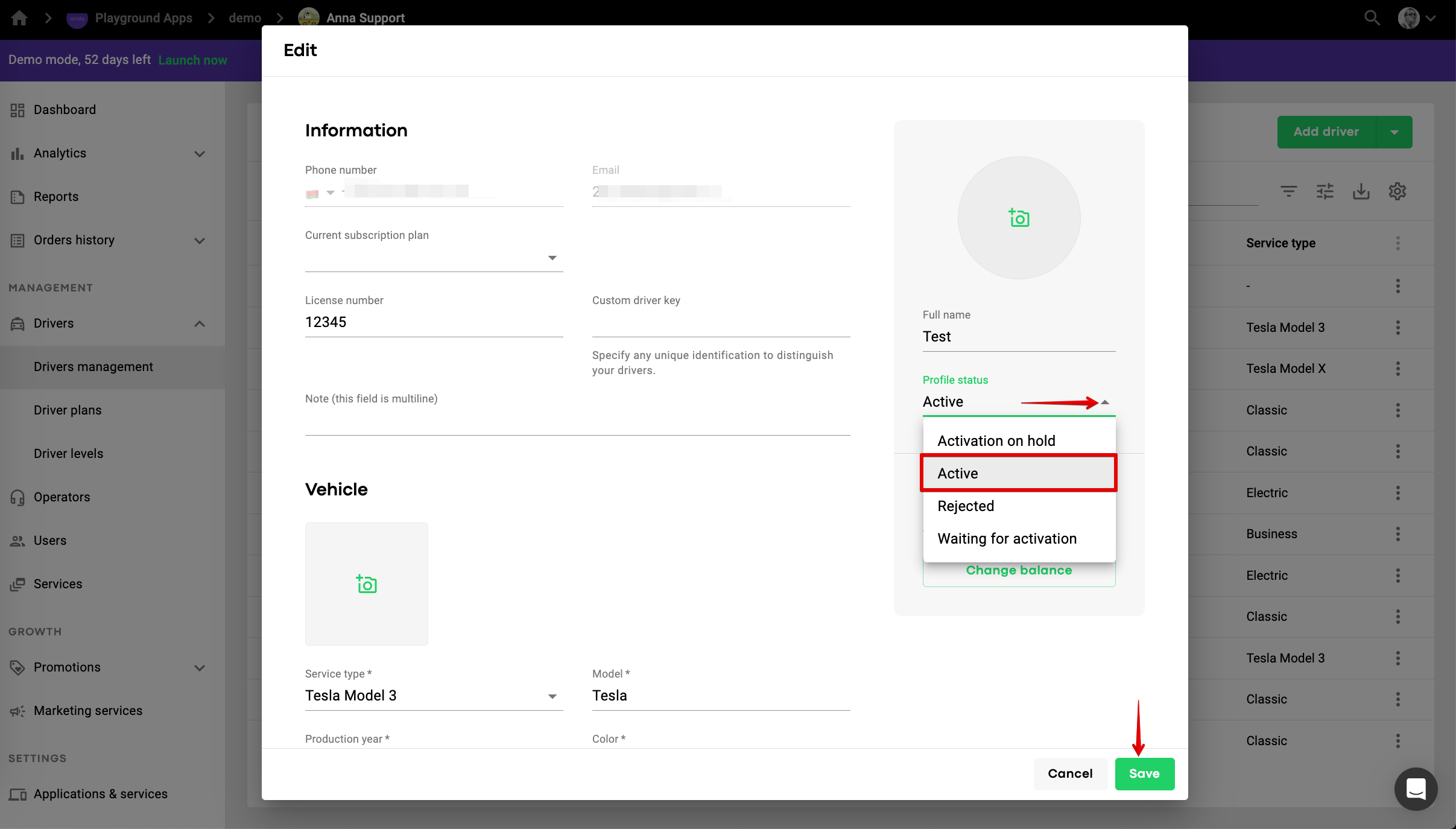Click the Cancel button
1456x829 pixels.
1070,773
